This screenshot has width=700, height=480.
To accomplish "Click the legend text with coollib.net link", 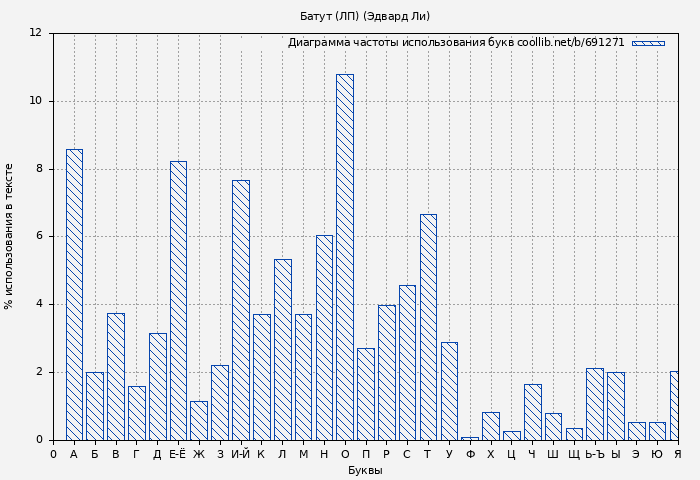I will tap(455, 43).
